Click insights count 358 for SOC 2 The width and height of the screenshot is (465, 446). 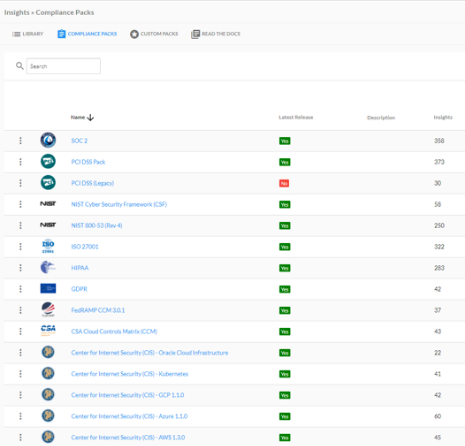[439, 141]
